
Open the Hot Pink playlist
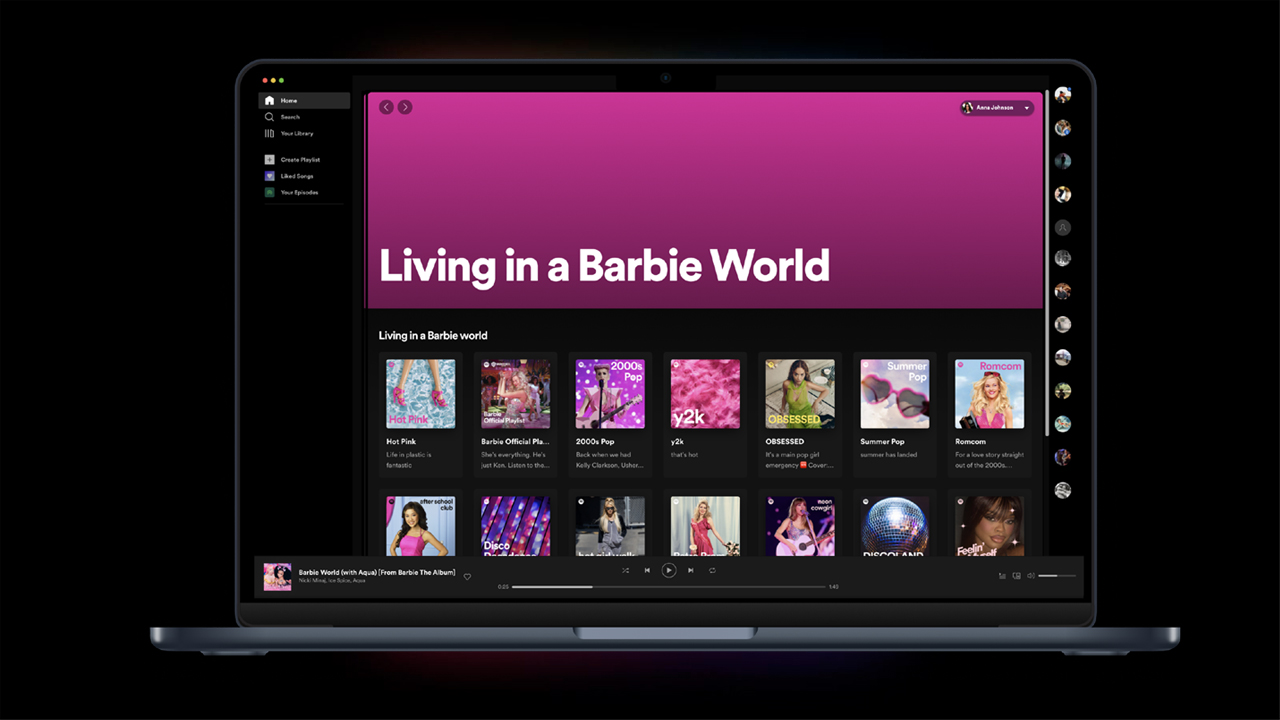click(421, 394)
